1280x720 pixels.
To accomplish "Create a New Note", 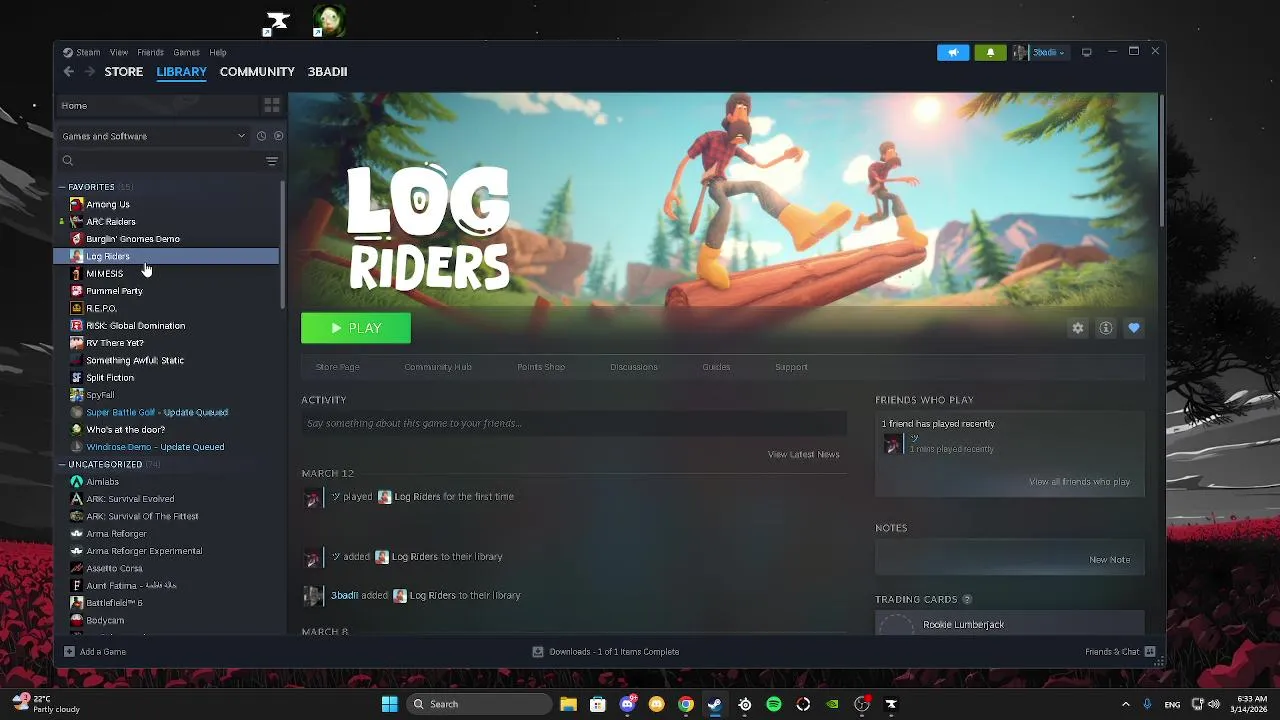I will [x=1109, y=560].
